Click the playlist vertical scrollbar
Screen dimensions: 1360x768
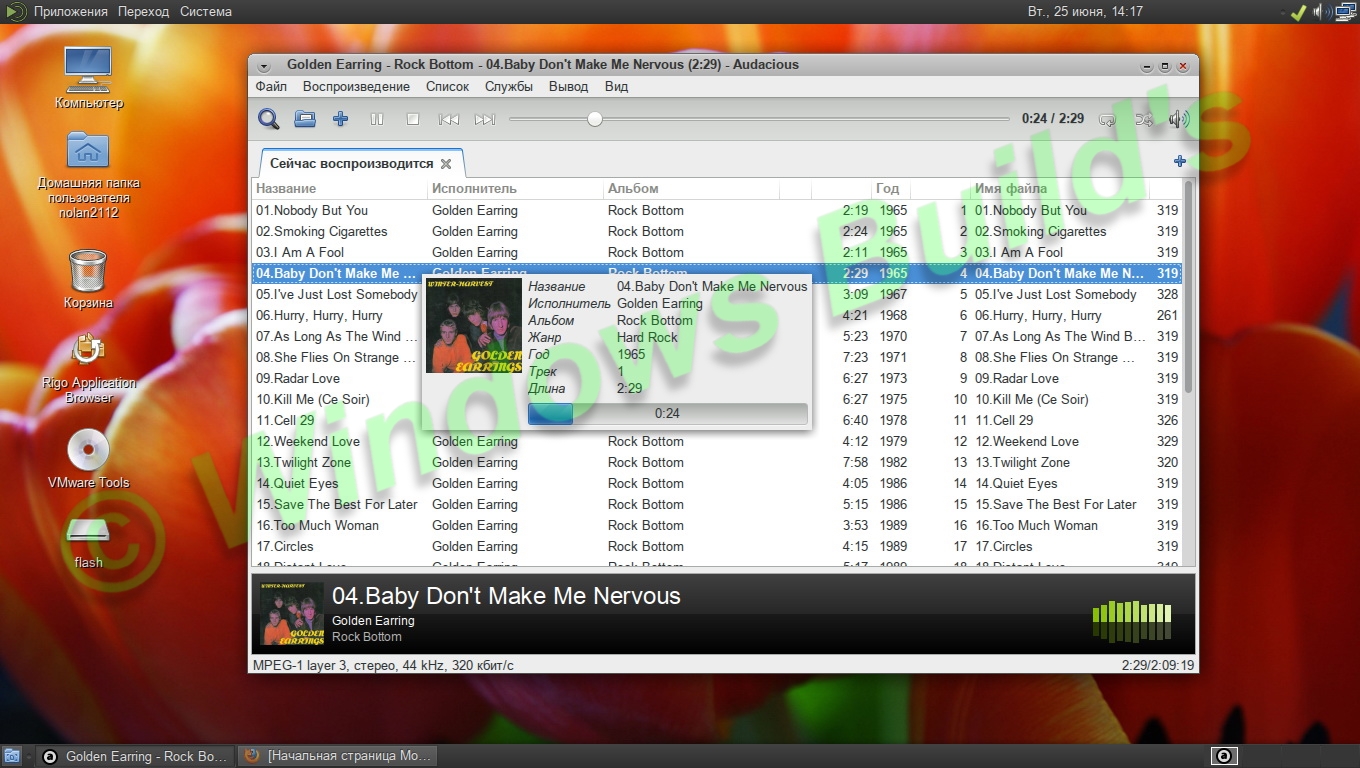click(x=1189, y=286)
